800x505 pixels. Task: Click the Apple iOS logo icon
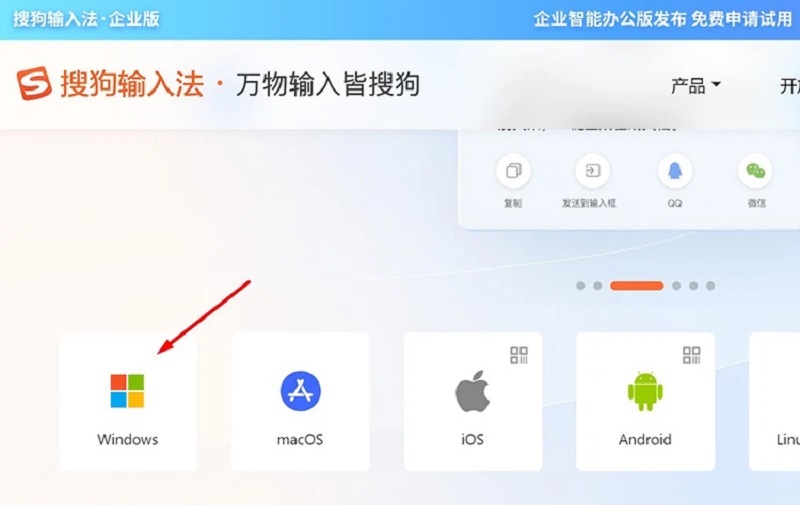click(472, 391)
